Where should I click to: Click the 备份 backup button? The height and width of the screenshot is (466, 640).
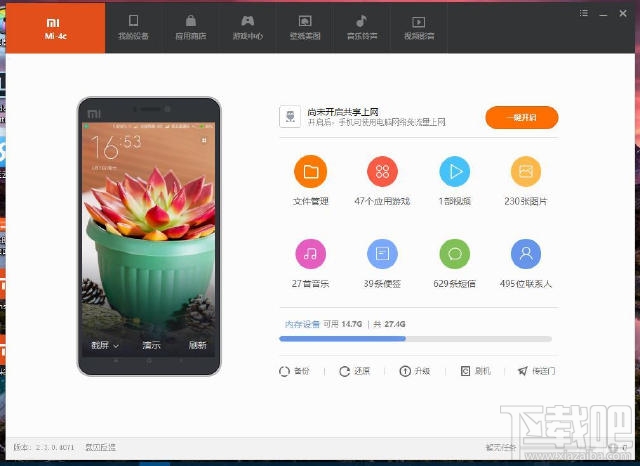(294, 371)
